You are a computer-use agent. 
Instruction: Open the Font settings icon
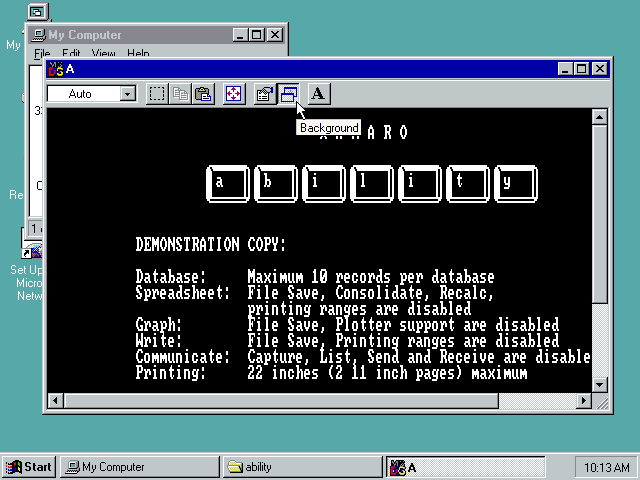[319, 94]
